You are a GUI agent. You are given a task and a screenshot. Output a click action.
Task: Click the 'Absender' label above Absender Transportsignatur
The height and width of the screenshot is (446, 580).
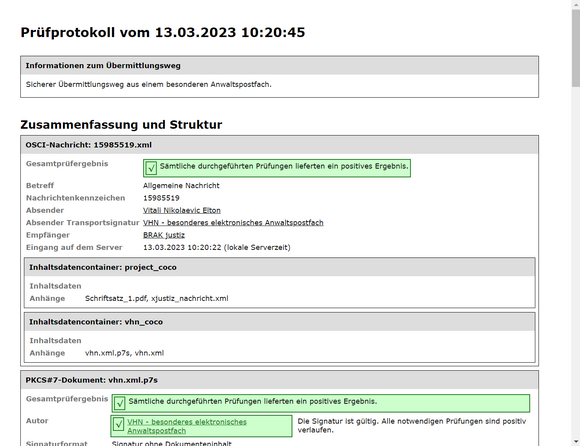coord(45,210)
